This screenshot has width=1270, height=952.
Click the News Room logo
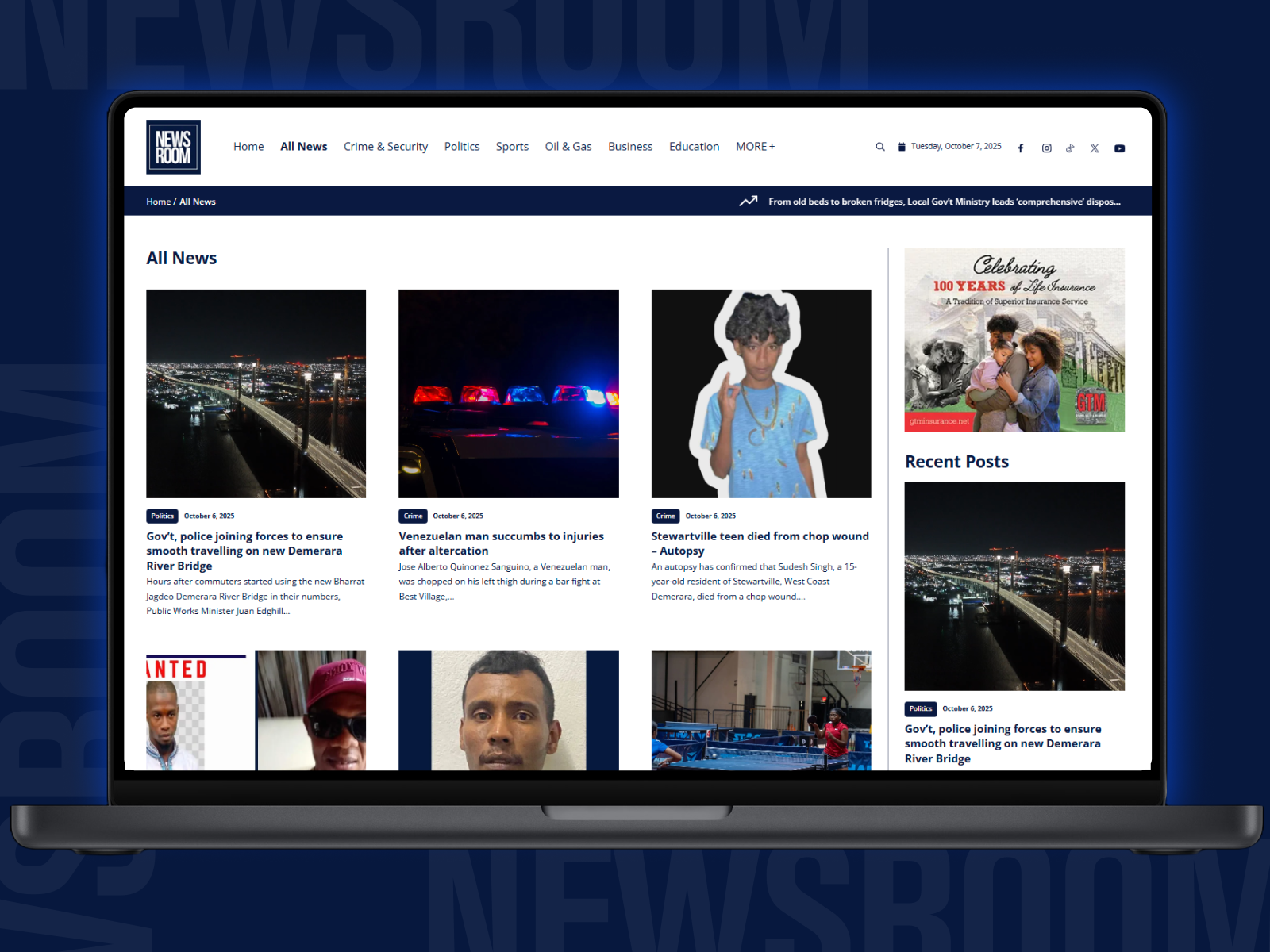point(173,147)
